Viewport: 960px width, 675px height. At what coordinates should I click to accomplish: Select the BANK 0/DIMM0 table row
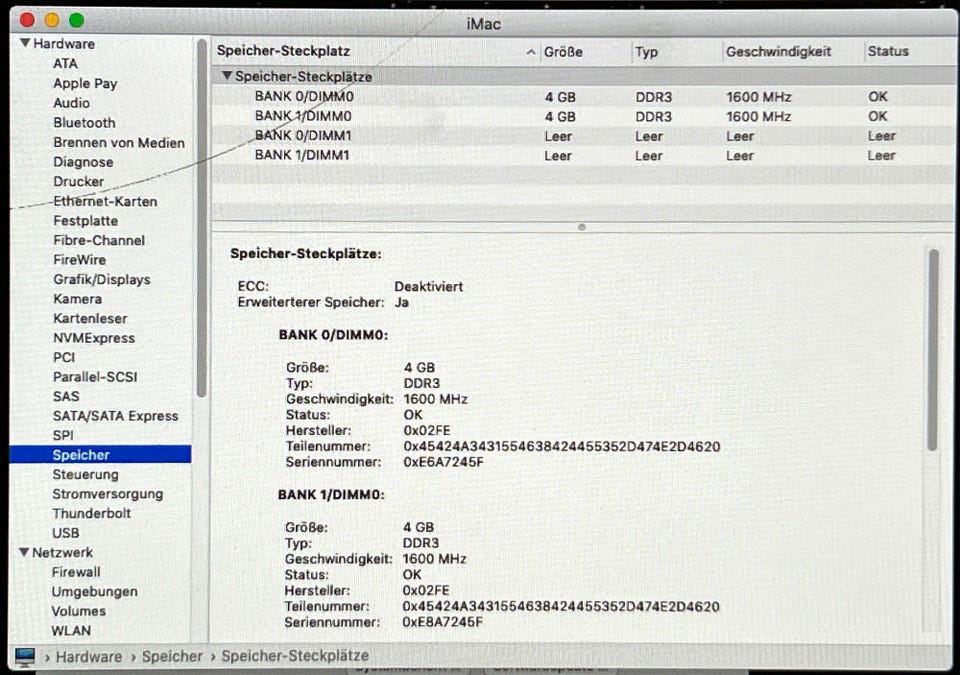coord(583,97)
